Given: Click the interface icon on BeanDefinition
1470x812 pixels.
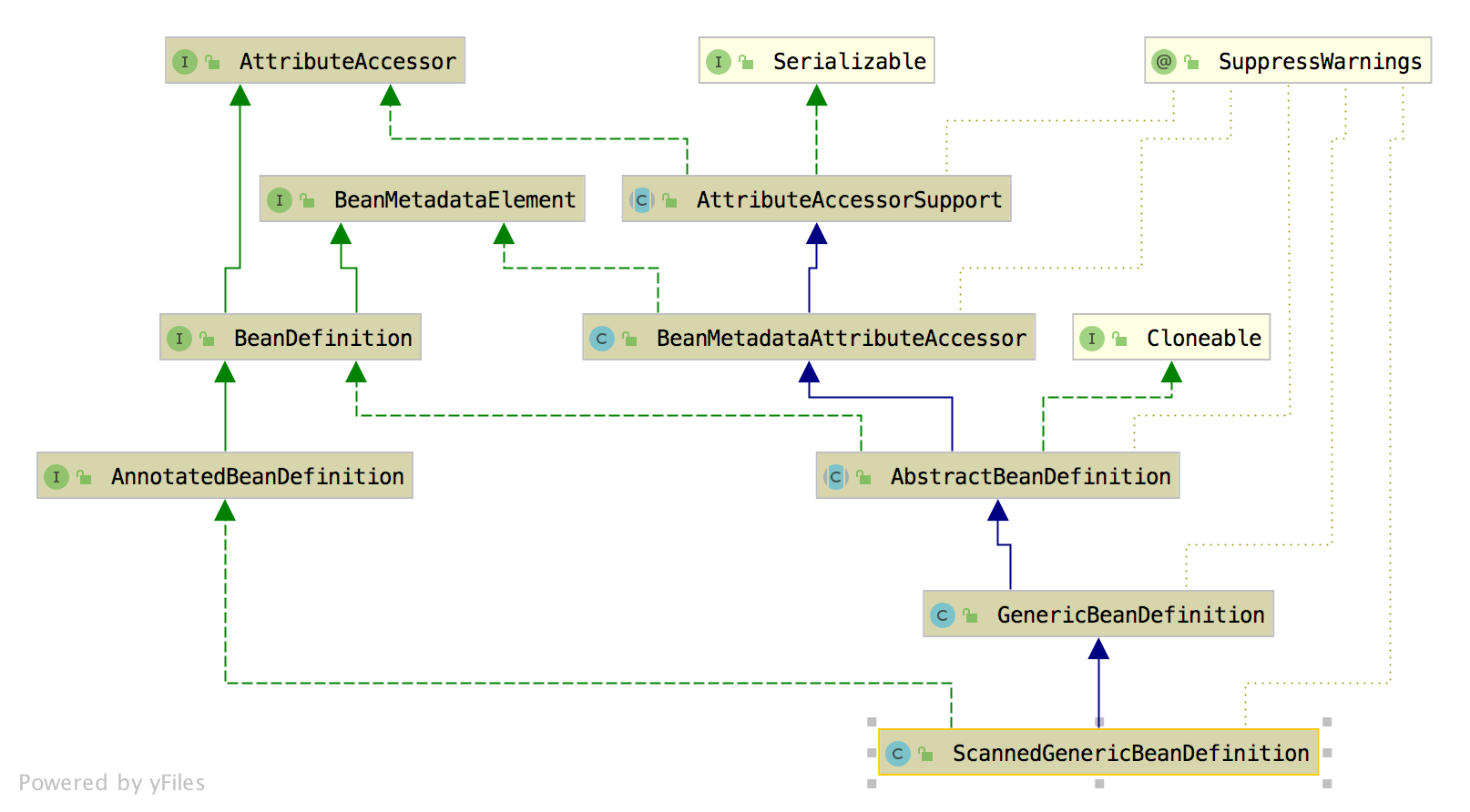Looking at the screenshot, I should click(x=179, y=339).
